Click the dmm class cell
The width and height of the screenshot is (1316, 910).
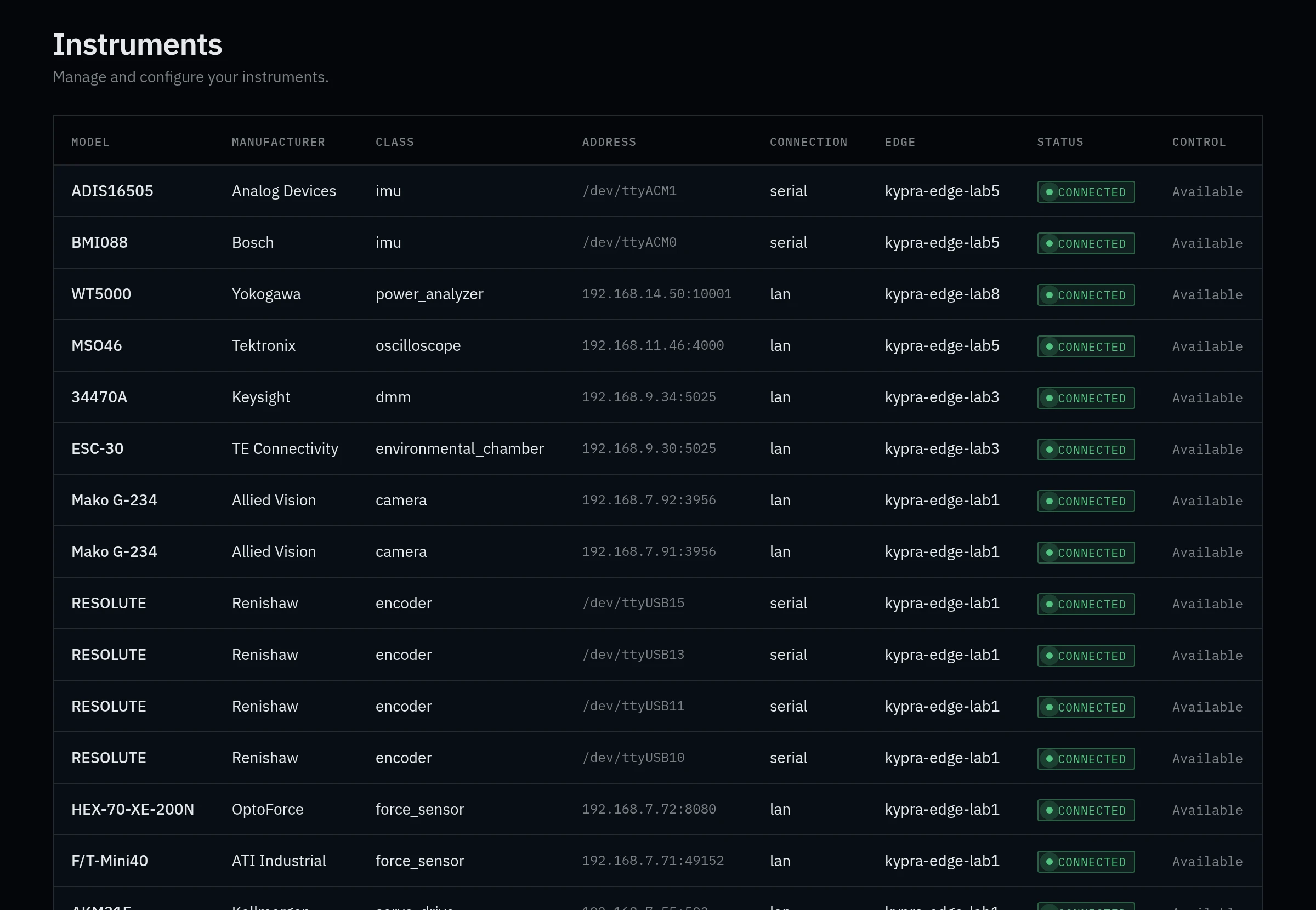(x=393, y=397)
